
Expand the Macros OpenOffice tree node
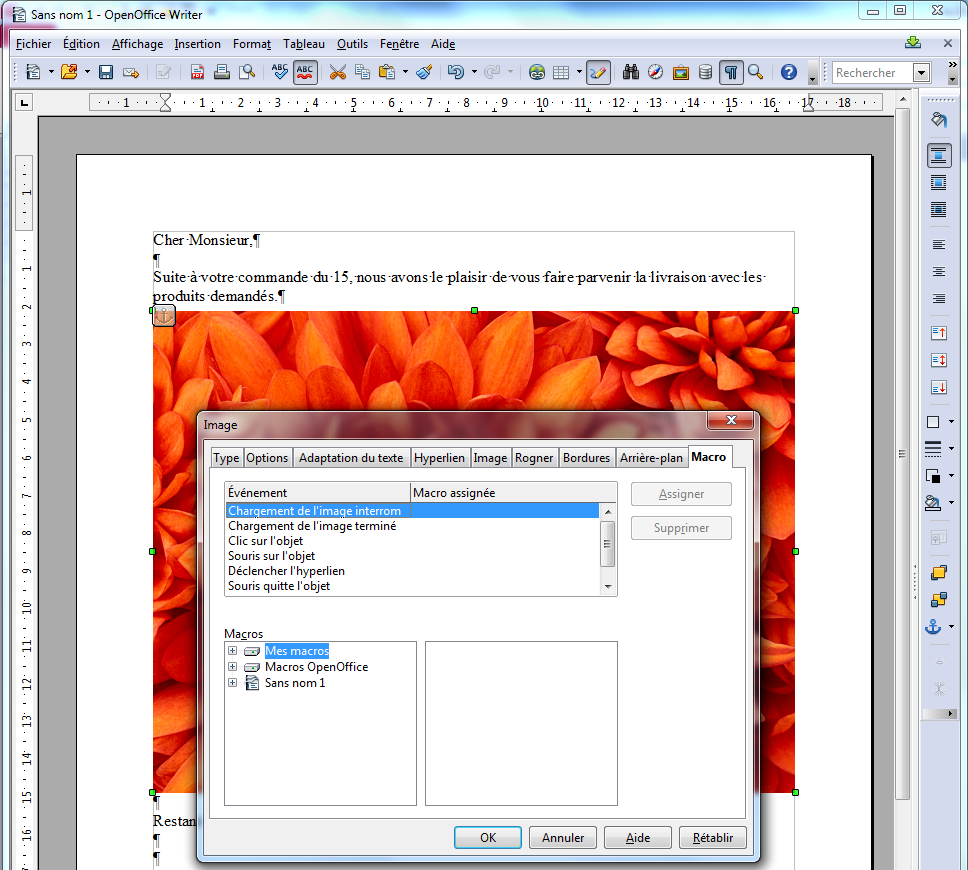(233, 666)
